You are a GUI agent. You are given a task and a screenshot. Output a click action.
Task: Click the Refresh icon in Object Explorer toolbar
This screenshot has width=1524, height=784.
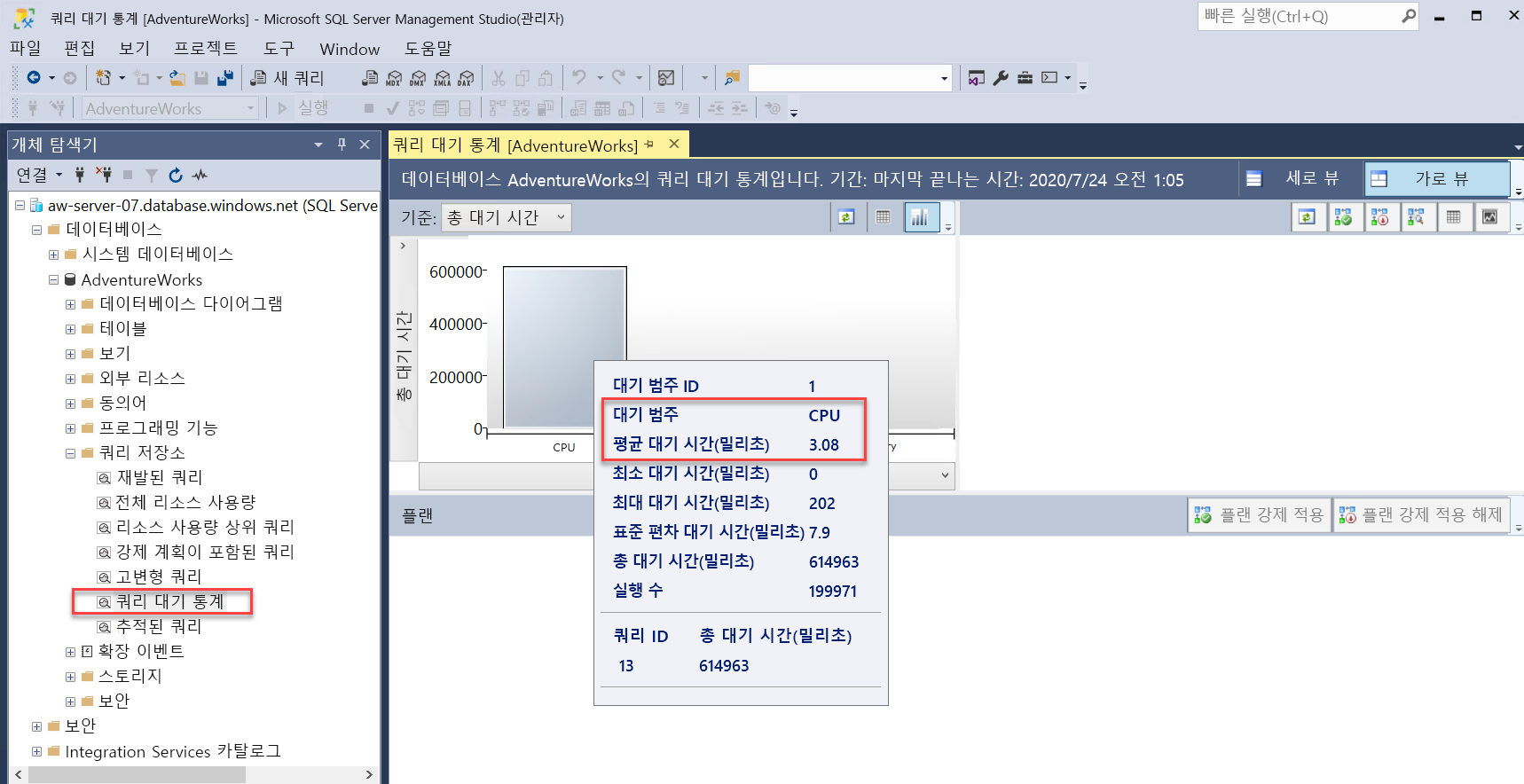click(x=176, y=175)
